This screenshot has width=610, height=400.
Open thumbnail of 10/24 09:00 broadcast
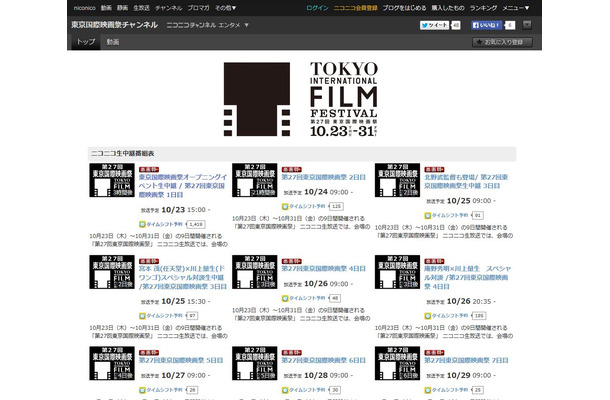pos(255,180)
